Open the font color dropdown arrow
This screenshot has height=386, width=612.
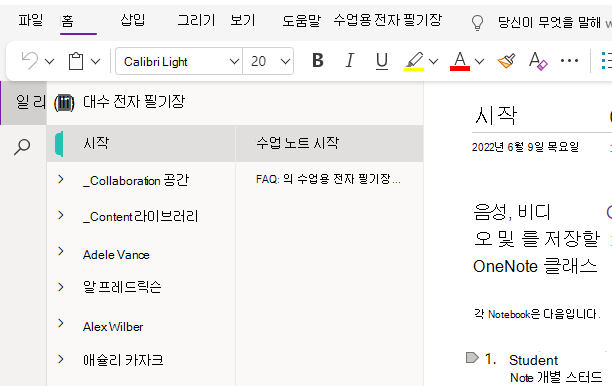480,61
